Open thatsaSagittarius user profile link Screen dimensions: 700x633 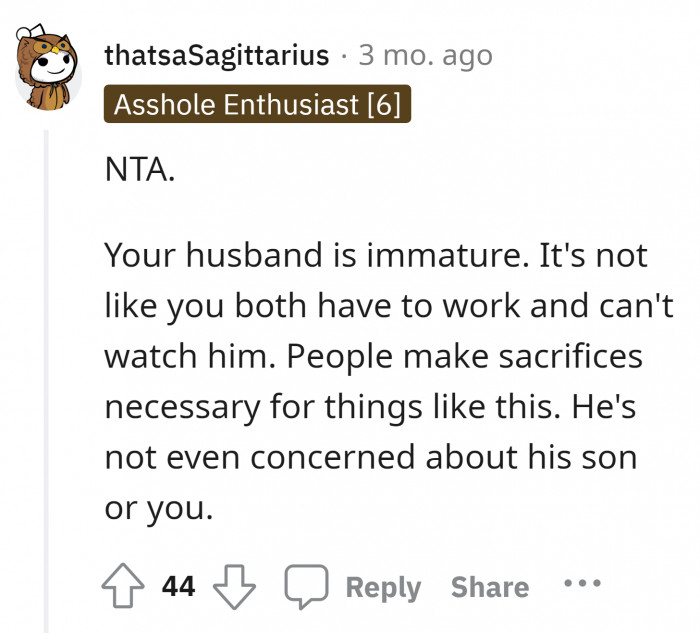[216, 55]
